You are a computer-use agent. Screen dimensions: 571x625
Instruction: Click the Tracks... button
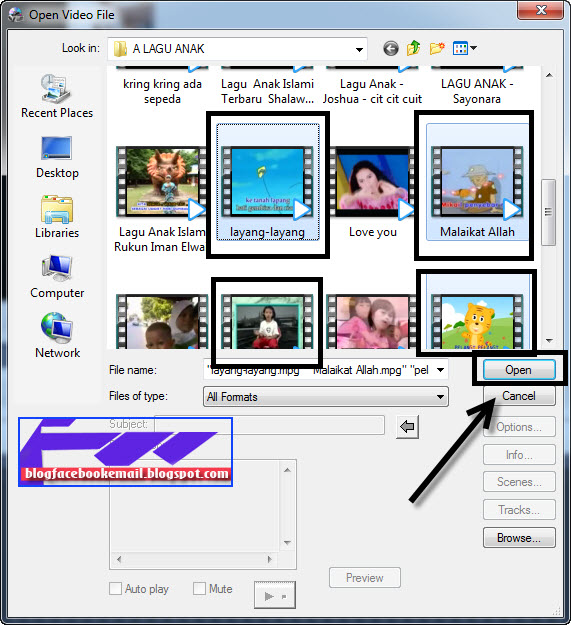[x=519, y=510]
